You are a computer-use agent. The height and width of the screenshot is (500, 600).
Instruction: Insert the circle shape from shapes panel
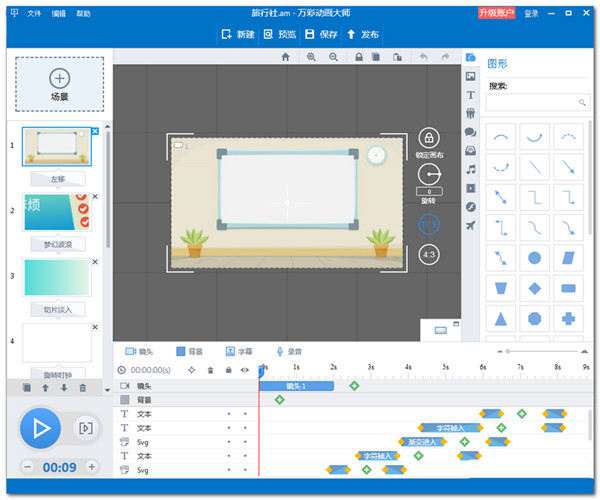535,257
